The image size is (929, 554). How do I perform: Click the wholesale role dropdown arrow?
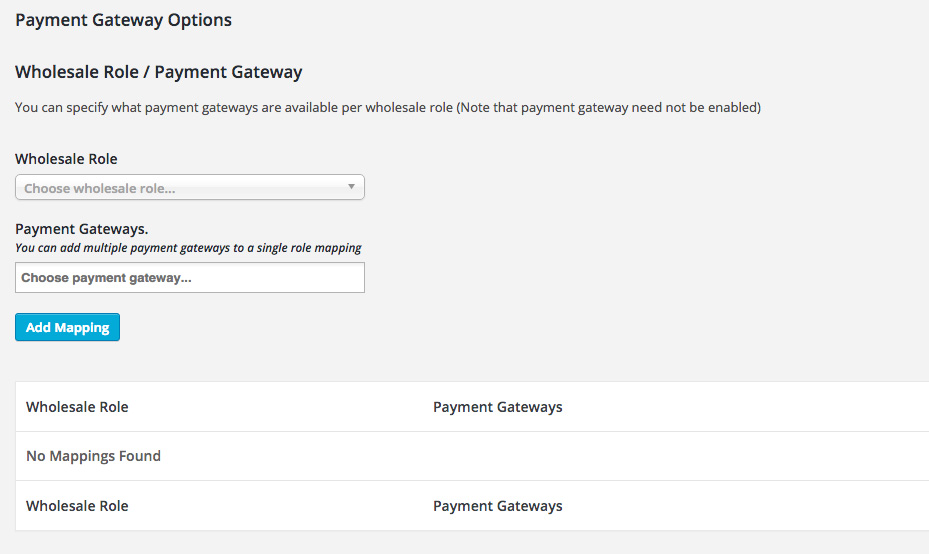(x=351, y=187)
